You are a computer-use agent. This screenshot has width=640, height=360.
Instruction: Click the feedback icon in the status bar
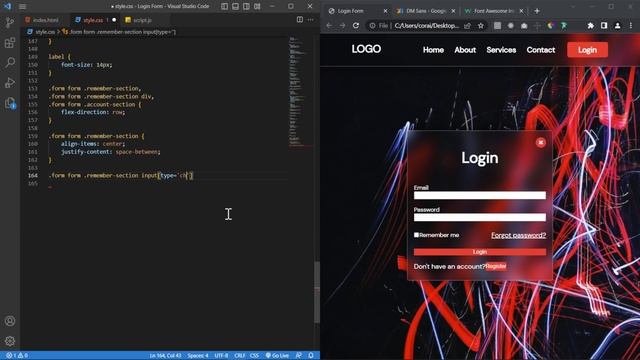pyautogui.click(x=299, y=356)
